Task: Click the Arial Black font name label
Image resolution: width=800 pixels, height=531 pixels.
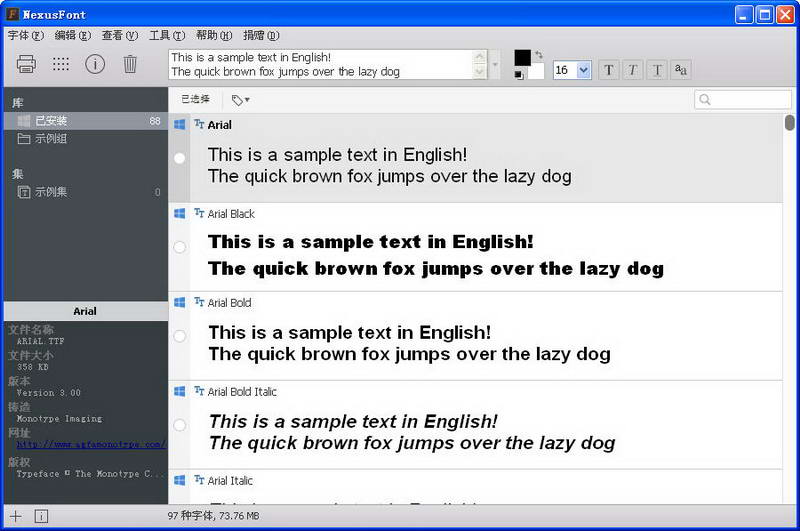Action: [x=231, y=214]
